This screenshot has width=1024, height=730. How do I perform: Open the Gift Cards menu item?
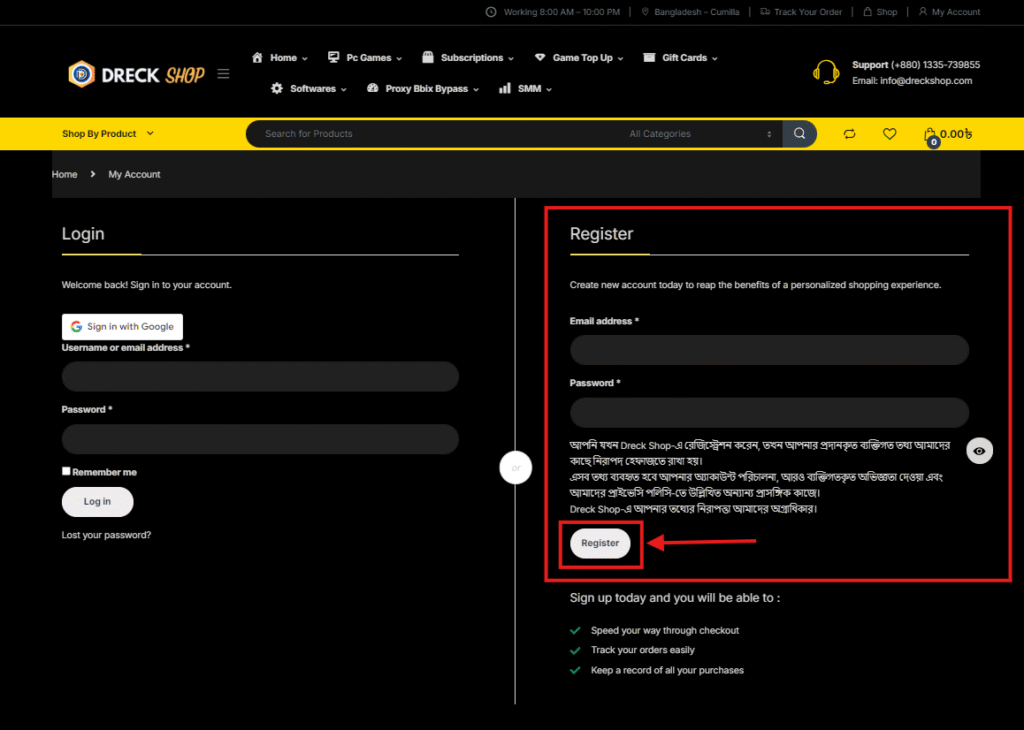[x=684, y=57]
